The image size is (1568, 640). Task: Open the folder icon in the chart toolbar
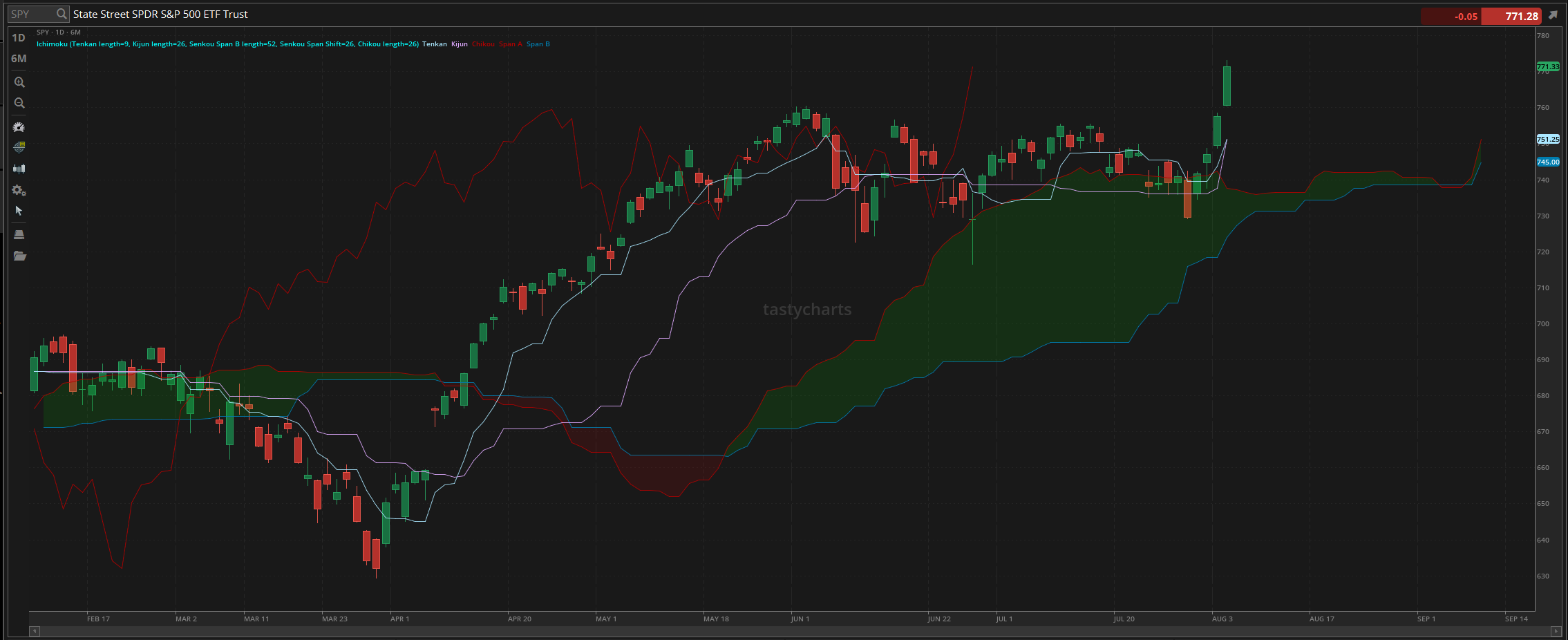[19, 256]
